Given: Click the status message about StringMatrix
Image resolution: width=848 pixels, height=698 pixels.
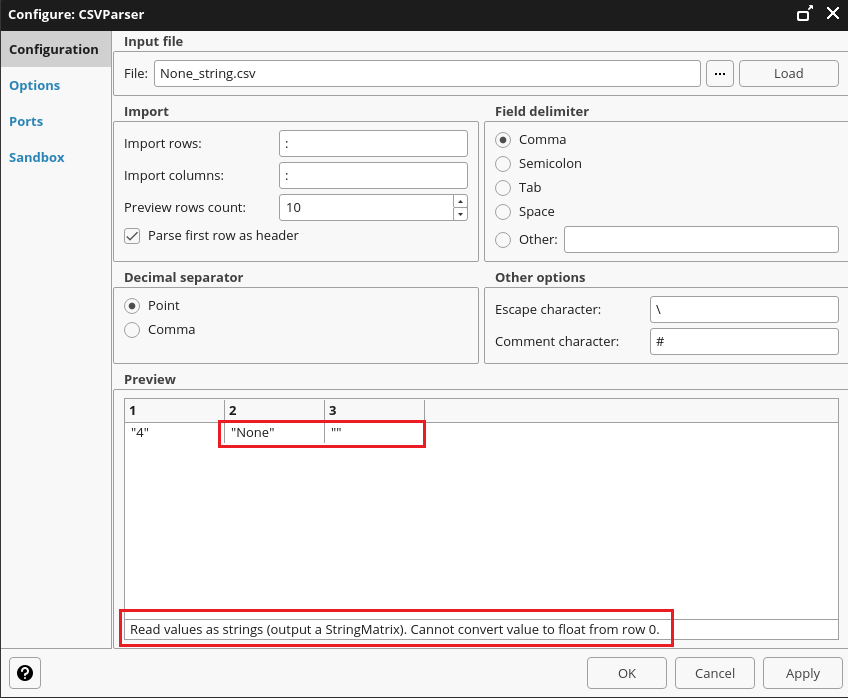Looking at the screenshot, I should pyautogui.click(x=395, y=629).
